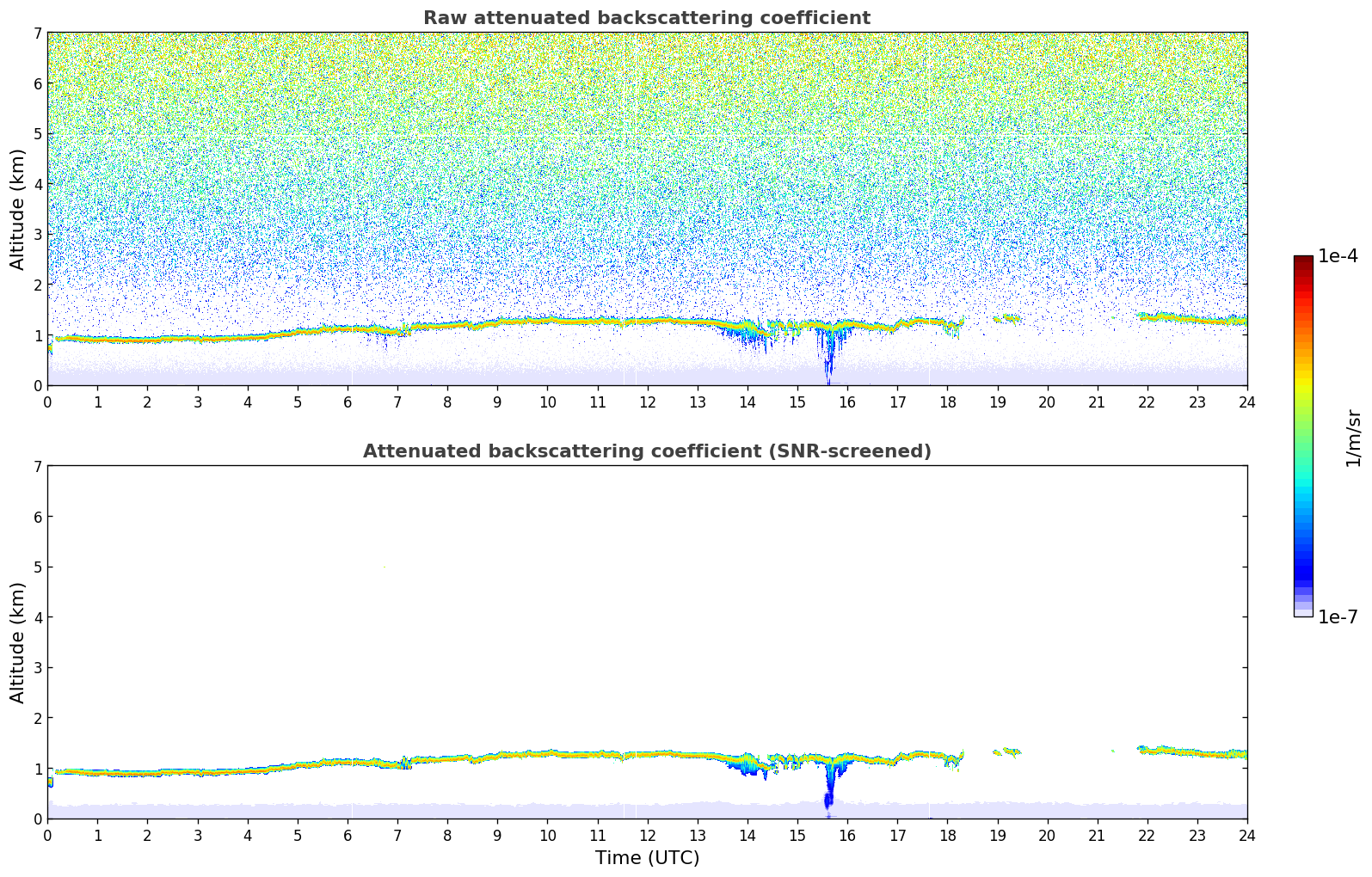This screenshot has height=877, width=1372.
Task: Click the bottom plot's 'Altitude (km)' axis label
Action: coord(18,642)
